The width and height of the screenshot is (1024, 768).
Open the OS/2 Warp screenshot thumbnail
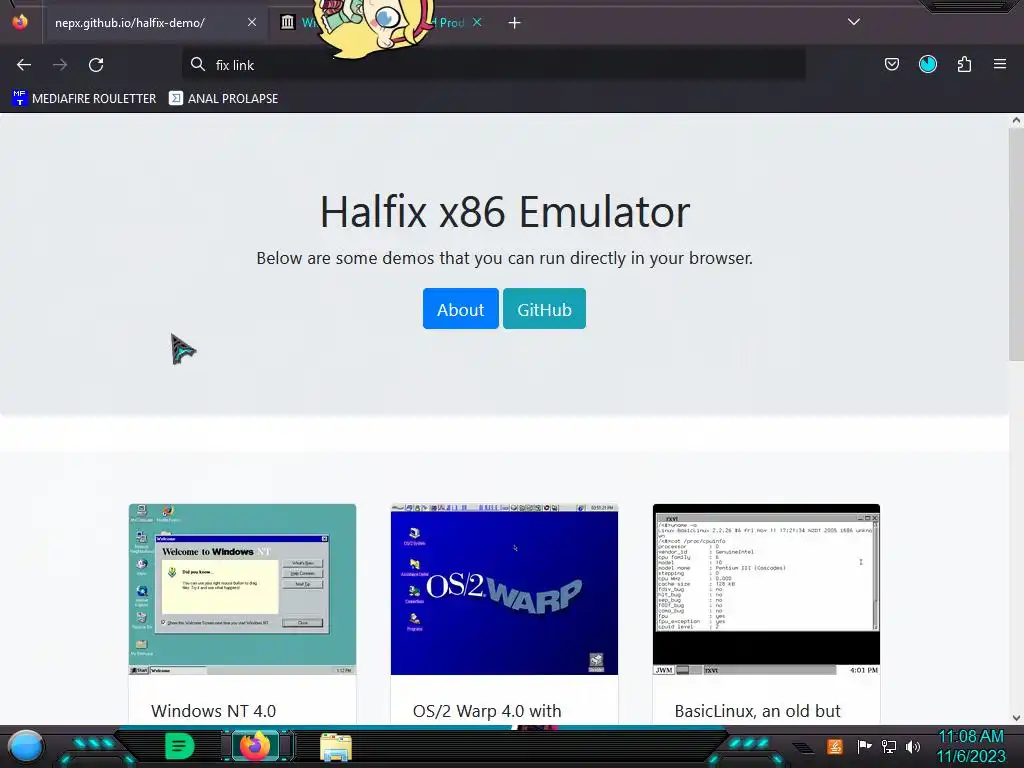504,589
